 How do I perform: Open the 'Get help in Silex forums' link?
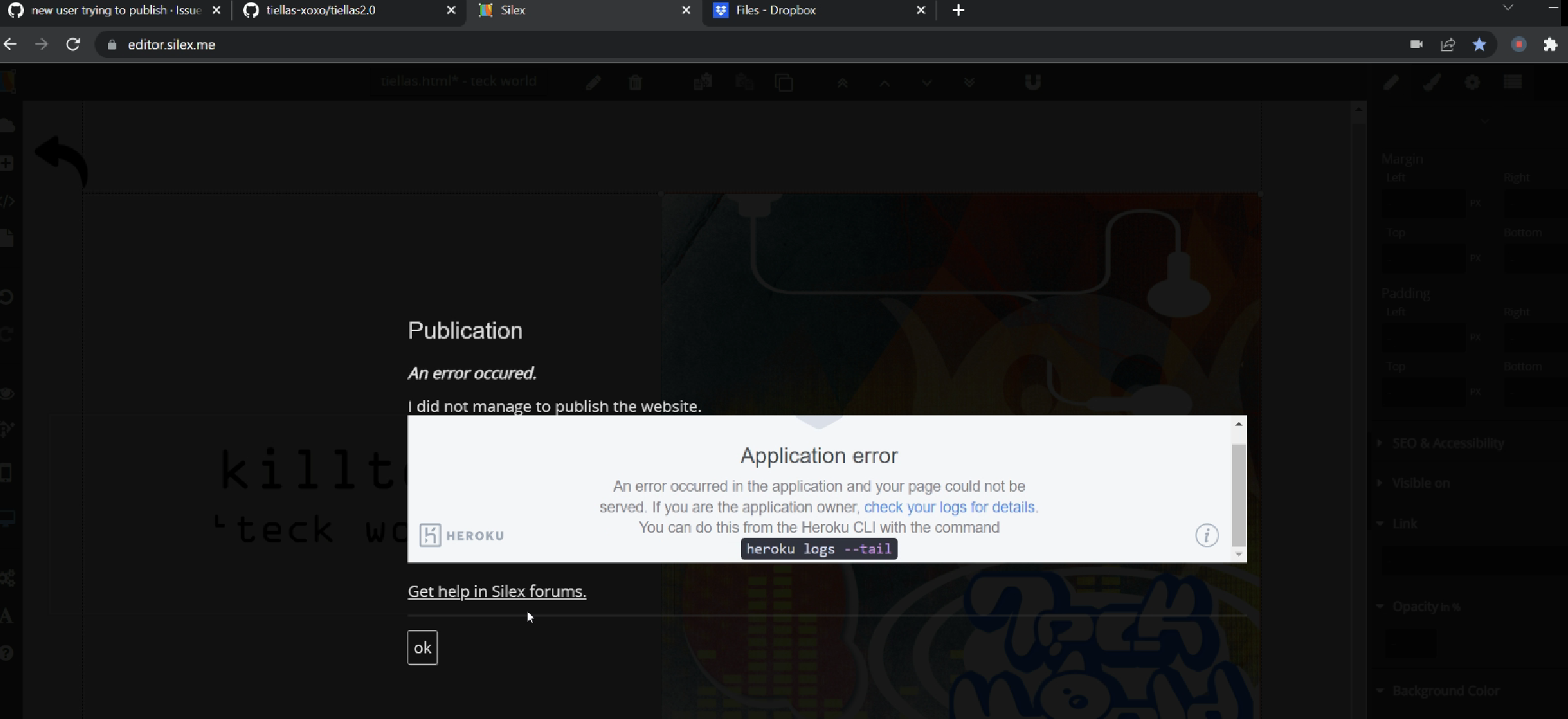coord(497,591)
